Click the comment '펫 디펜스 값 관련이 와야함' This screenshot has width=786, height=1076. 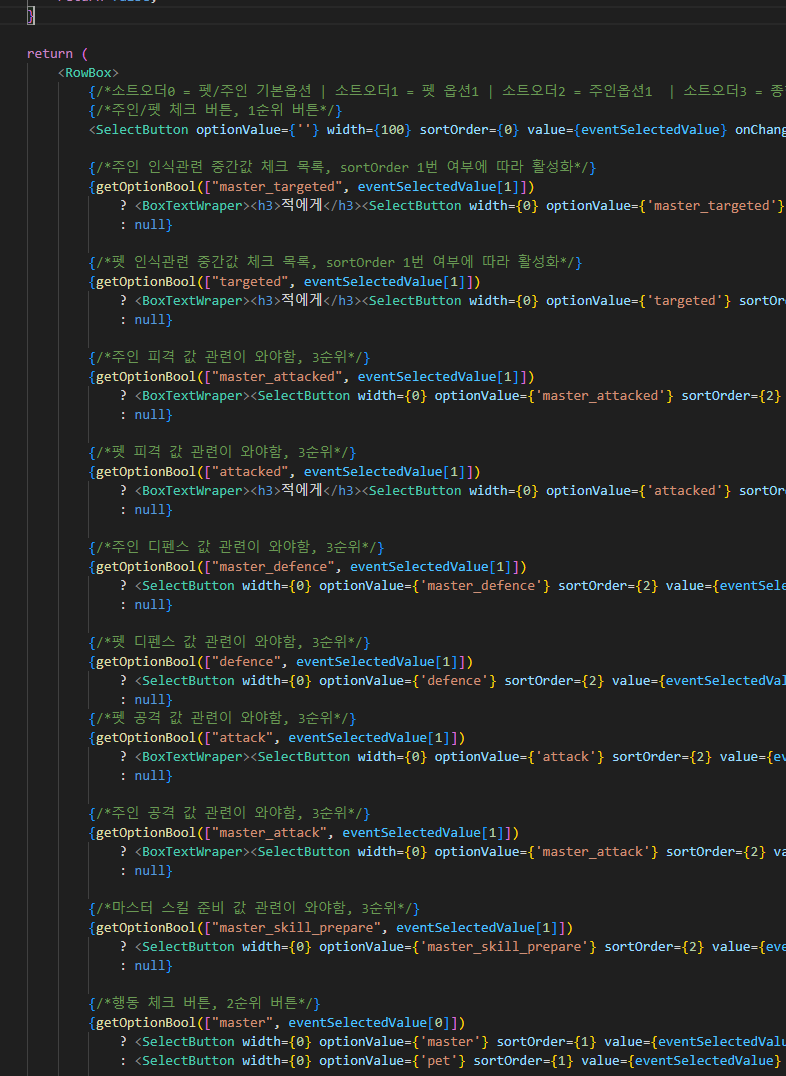[229, 642]
